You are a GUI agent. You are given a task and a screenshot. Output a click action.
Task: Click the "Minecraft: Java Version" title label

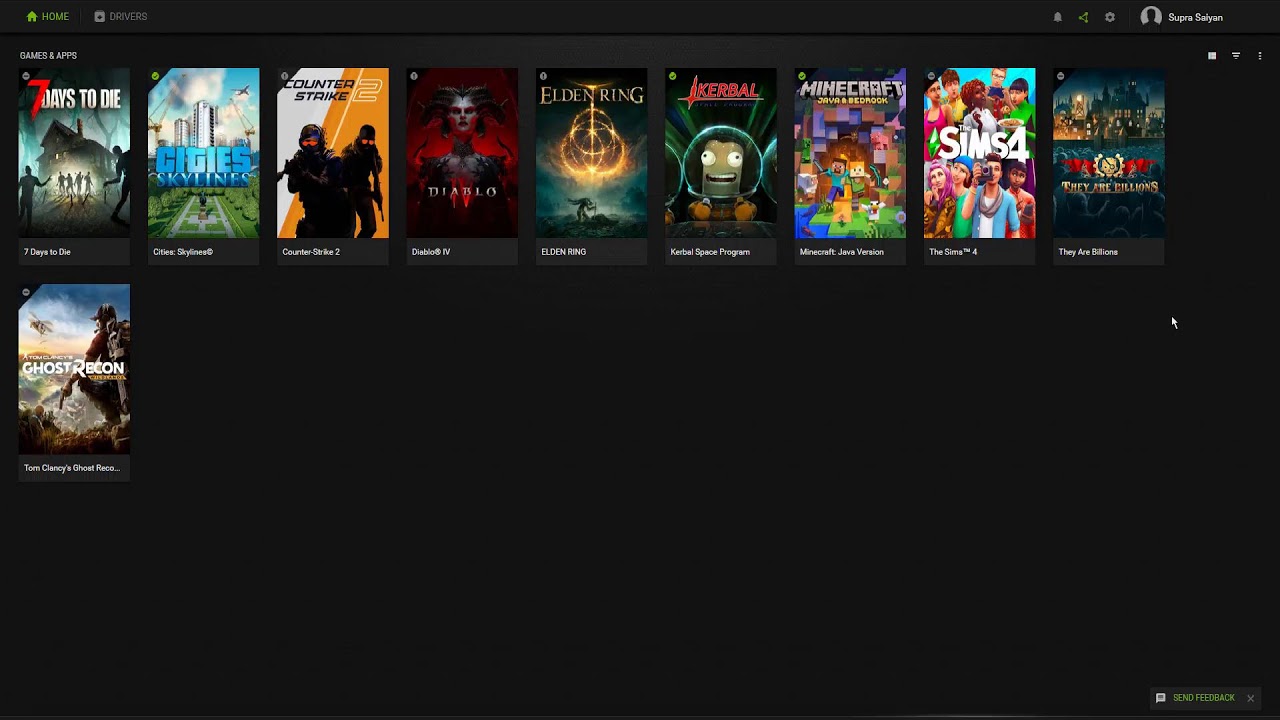coord(842,252)
